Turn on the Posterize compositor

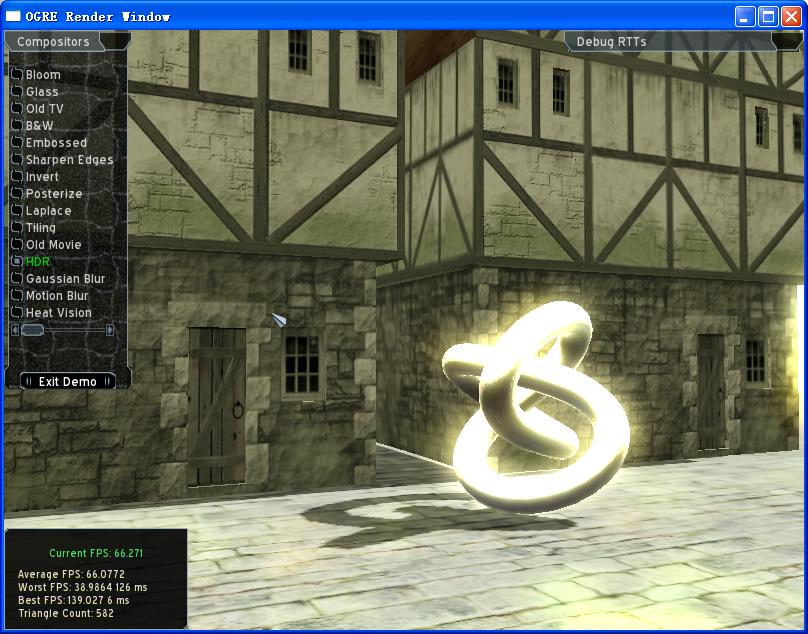(x=17, y=194)
